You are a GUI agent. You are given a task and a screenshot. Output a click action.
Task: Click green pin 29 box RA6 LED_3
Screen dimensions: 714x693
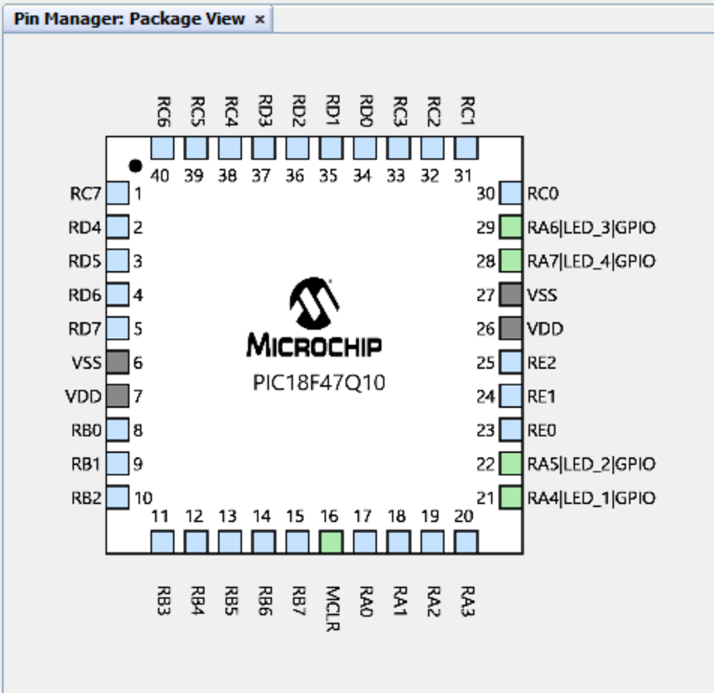(511, 227)
